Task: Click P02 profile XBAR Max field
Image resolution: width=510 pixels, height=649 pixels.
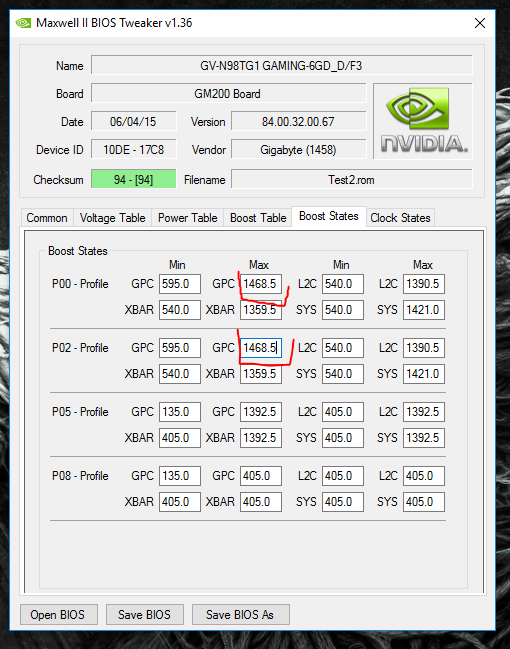Action: (x=261, y=374)
